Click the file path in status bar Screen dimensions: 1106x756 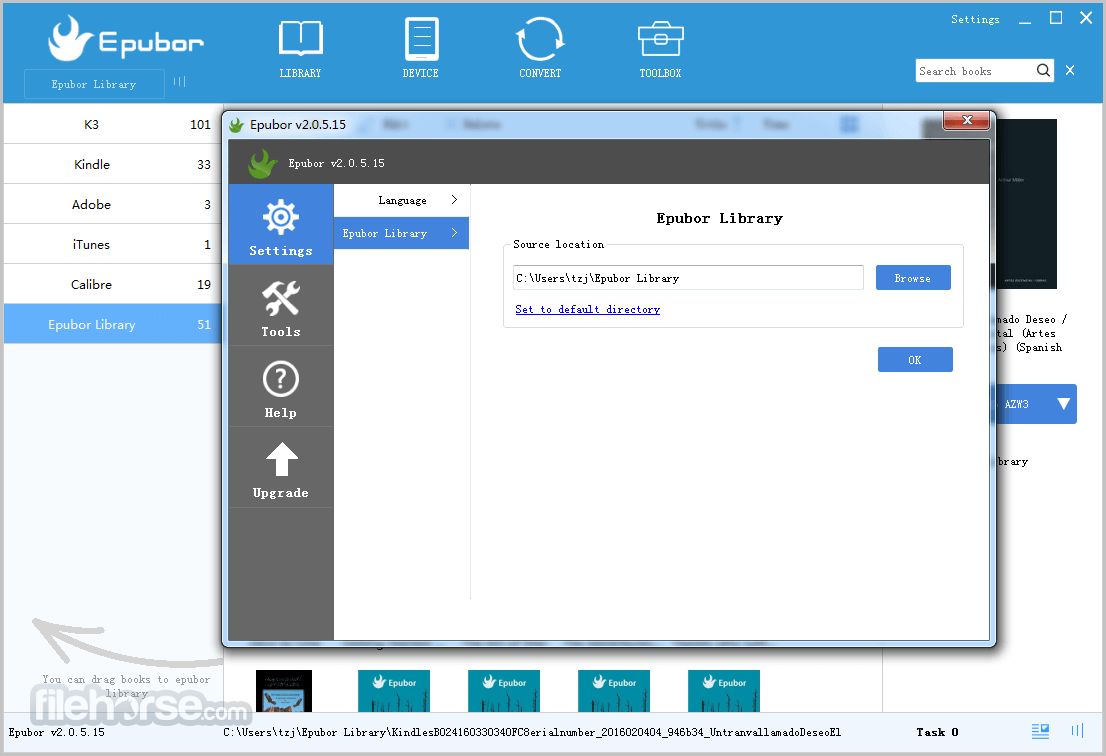(x=532, y=732)
